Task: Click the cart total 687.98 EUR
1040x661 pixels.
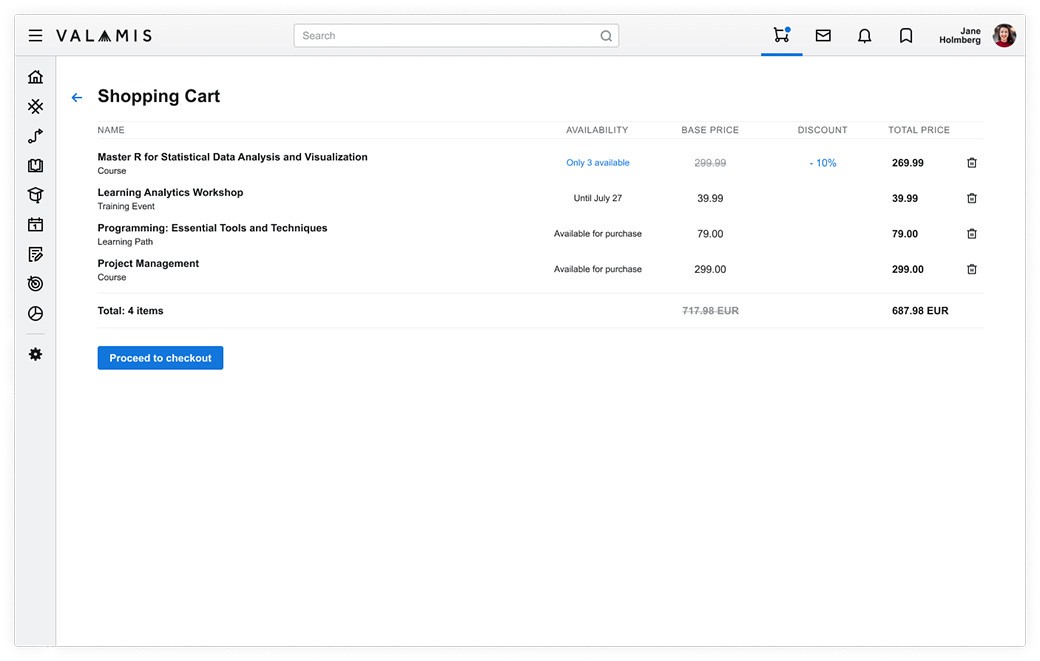Action: pyautogui.click(x=920, y=310)
